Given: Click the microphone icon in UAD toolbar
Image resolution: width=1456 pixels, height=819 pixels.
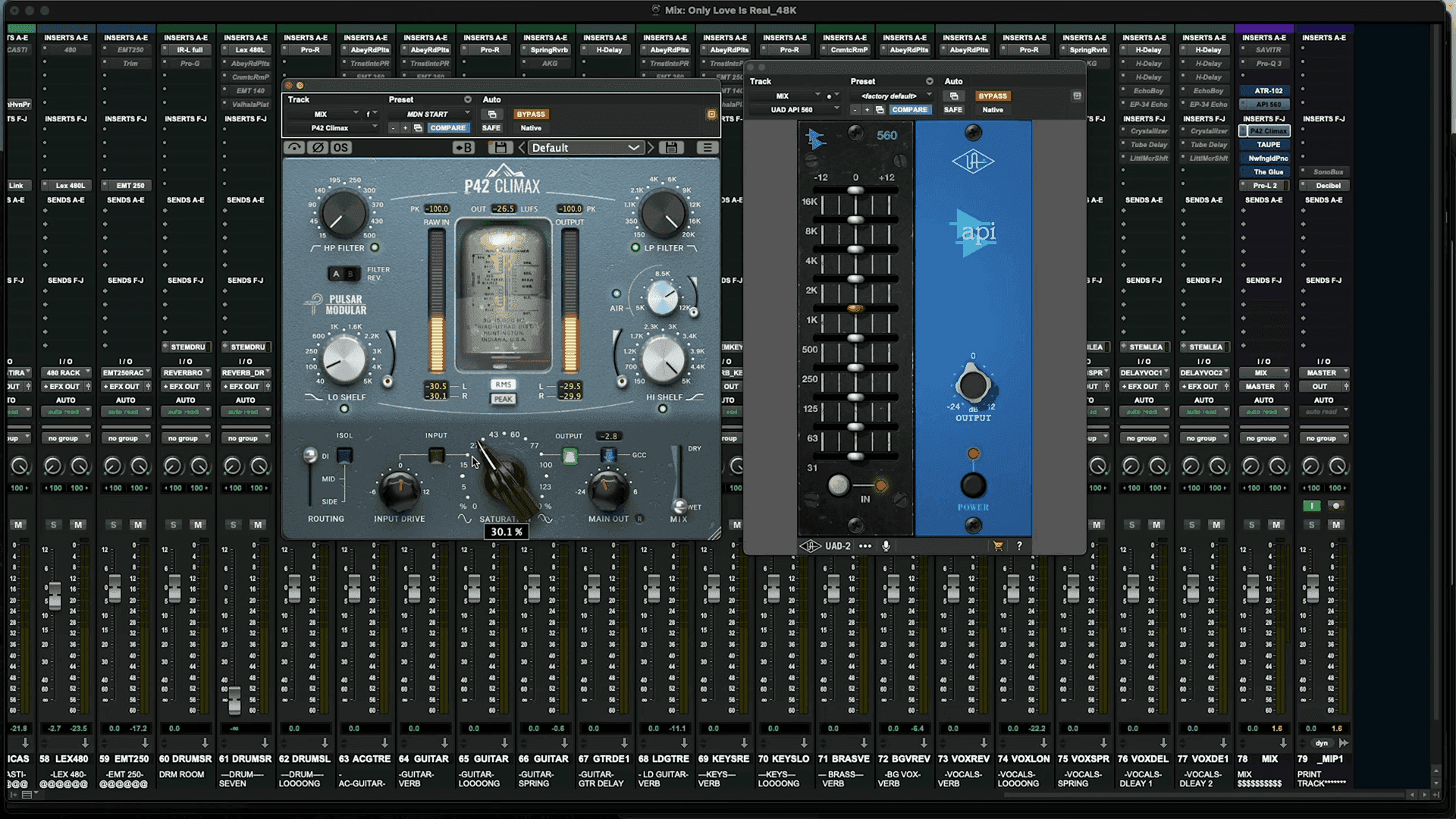Looking at the screenshot, I should tap(886, 546).
